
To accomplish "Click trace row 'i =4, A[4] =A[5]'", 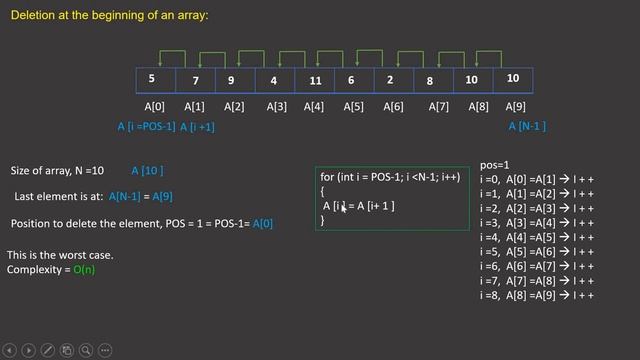I will tap(537, 237).
